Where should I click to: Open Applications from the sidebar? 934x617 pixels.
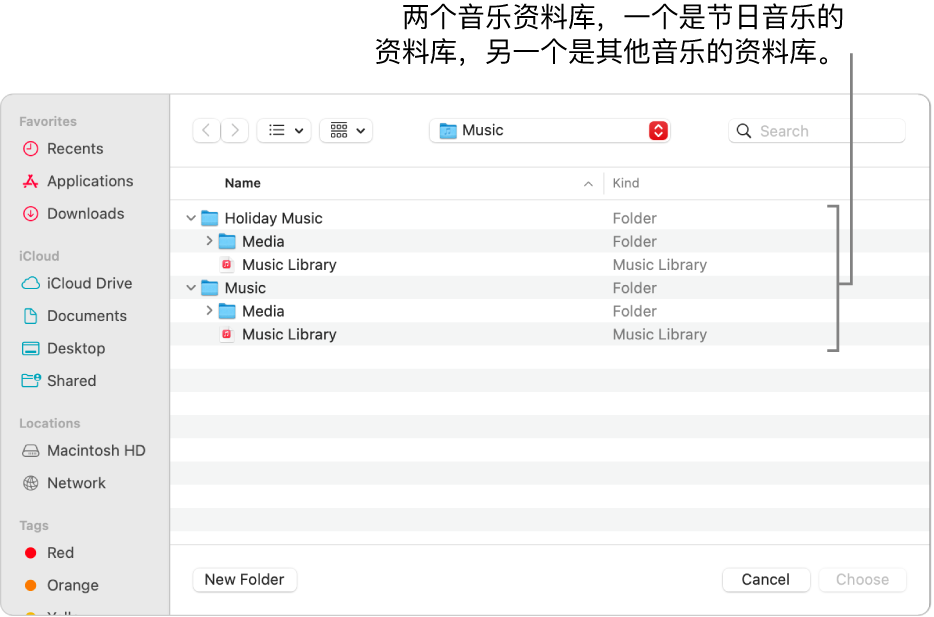(89, 181)
